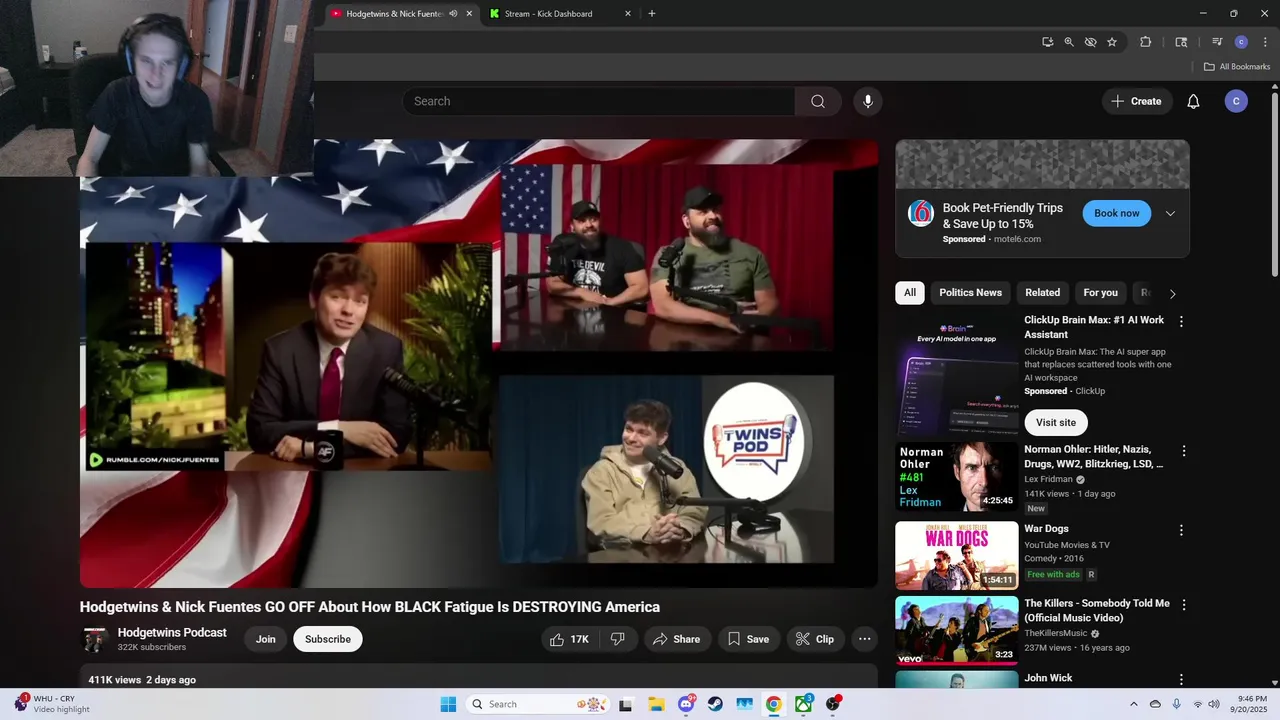Open Discord from the taskbar

click(x=686, y=704)
